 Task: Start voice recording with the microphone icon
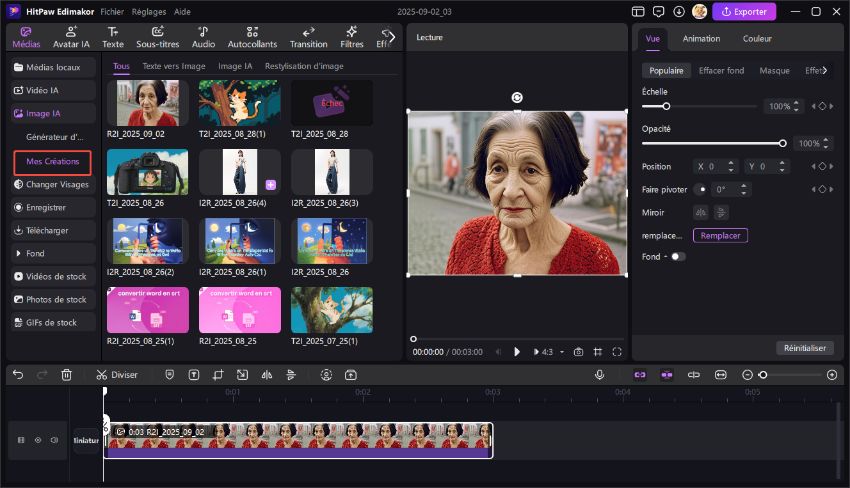599,375
